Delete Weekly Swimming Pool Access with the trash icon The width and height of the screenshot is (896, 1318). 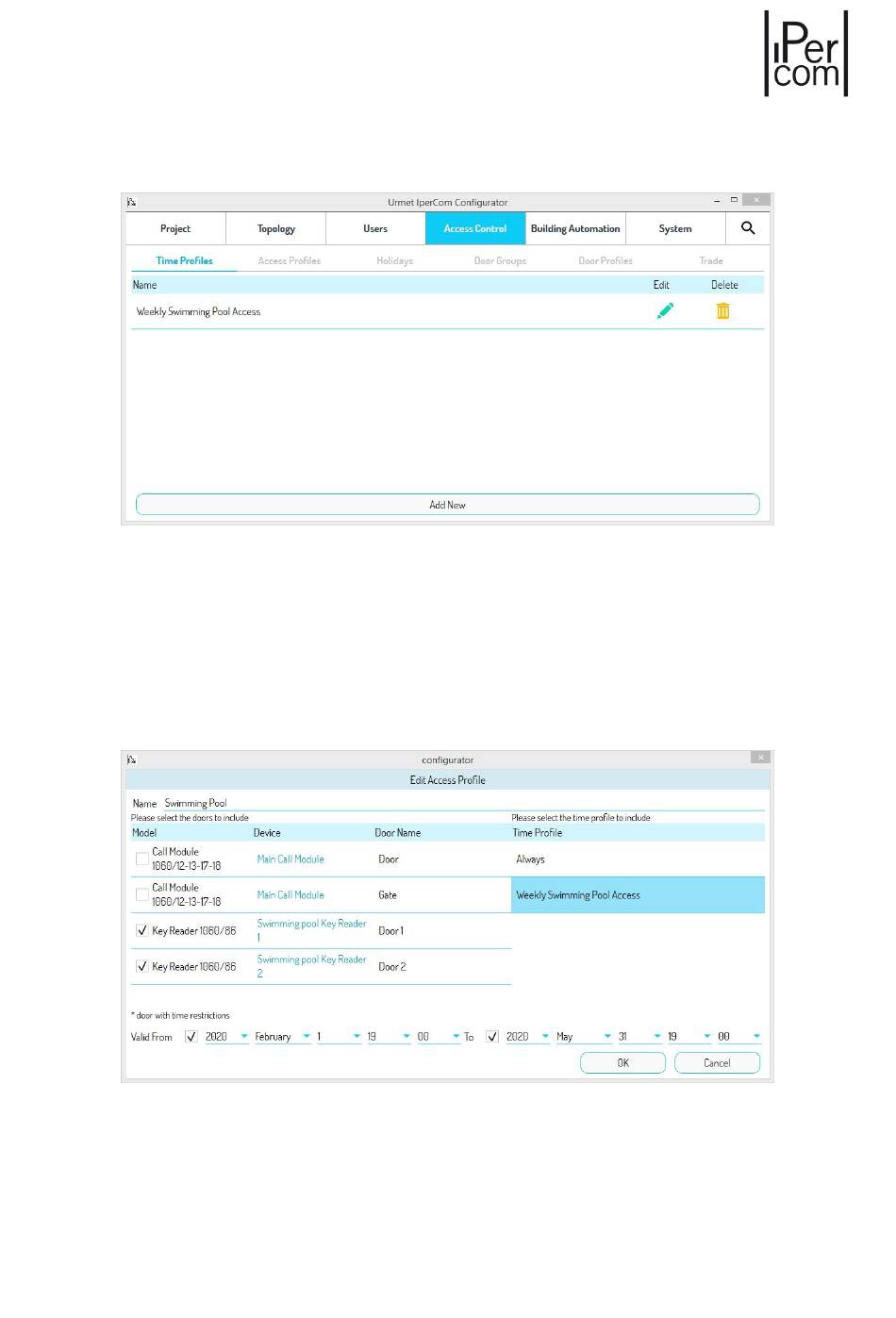tap(723, 311)
